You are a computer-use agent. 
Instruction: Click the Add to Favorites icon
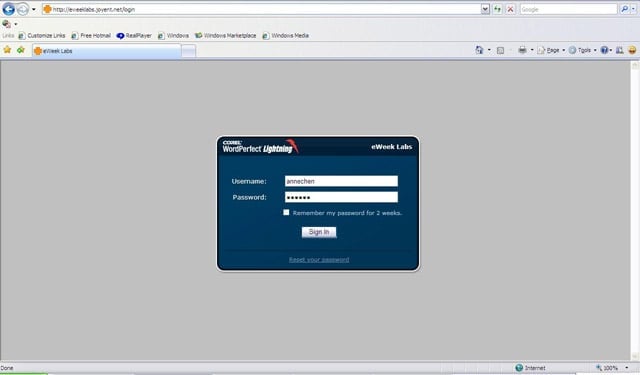[x=21, y=50]
